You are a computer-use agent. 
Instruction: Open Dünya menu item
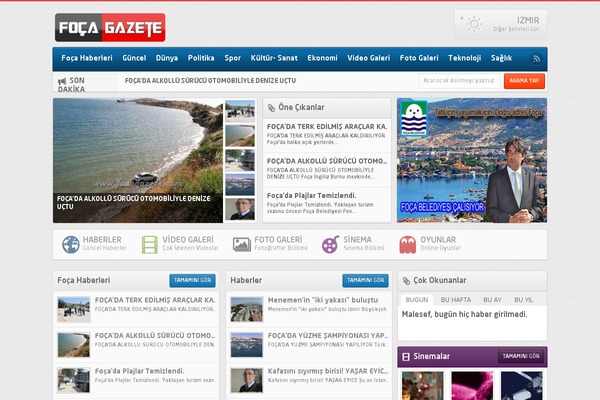point(166,58)
